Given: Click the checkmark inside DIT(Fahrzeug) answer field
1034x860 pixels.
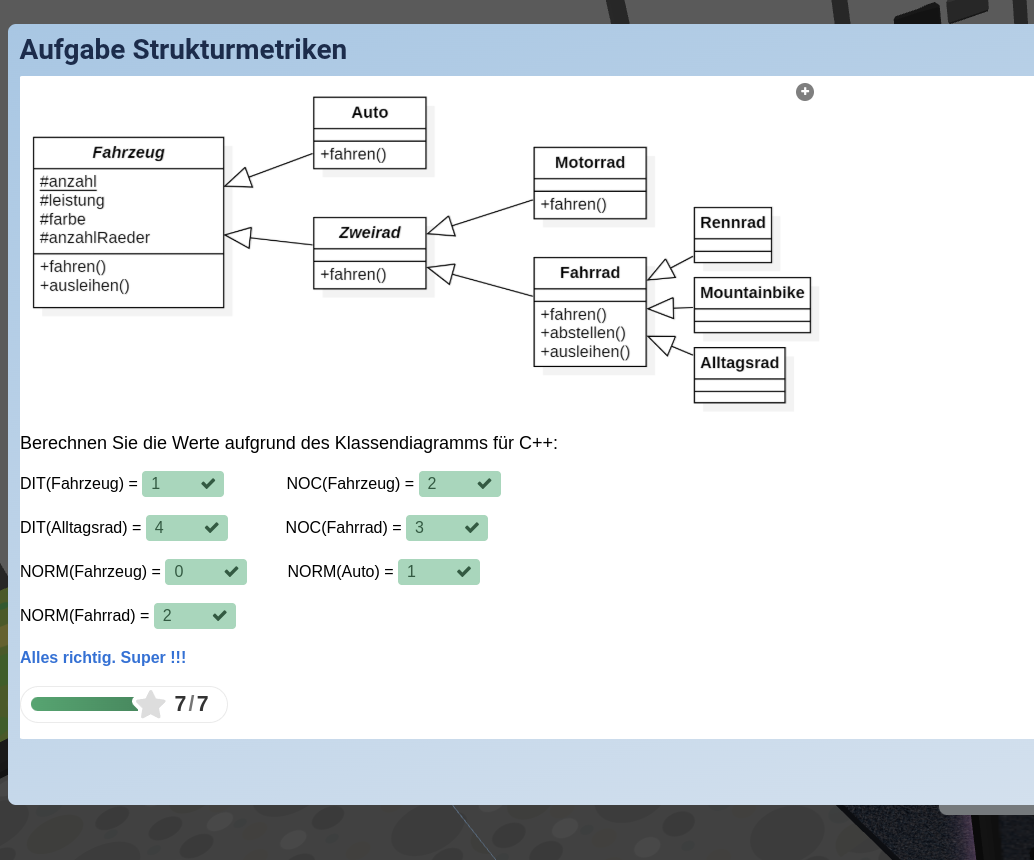Looking at the screenshot, I should (208, 483).
